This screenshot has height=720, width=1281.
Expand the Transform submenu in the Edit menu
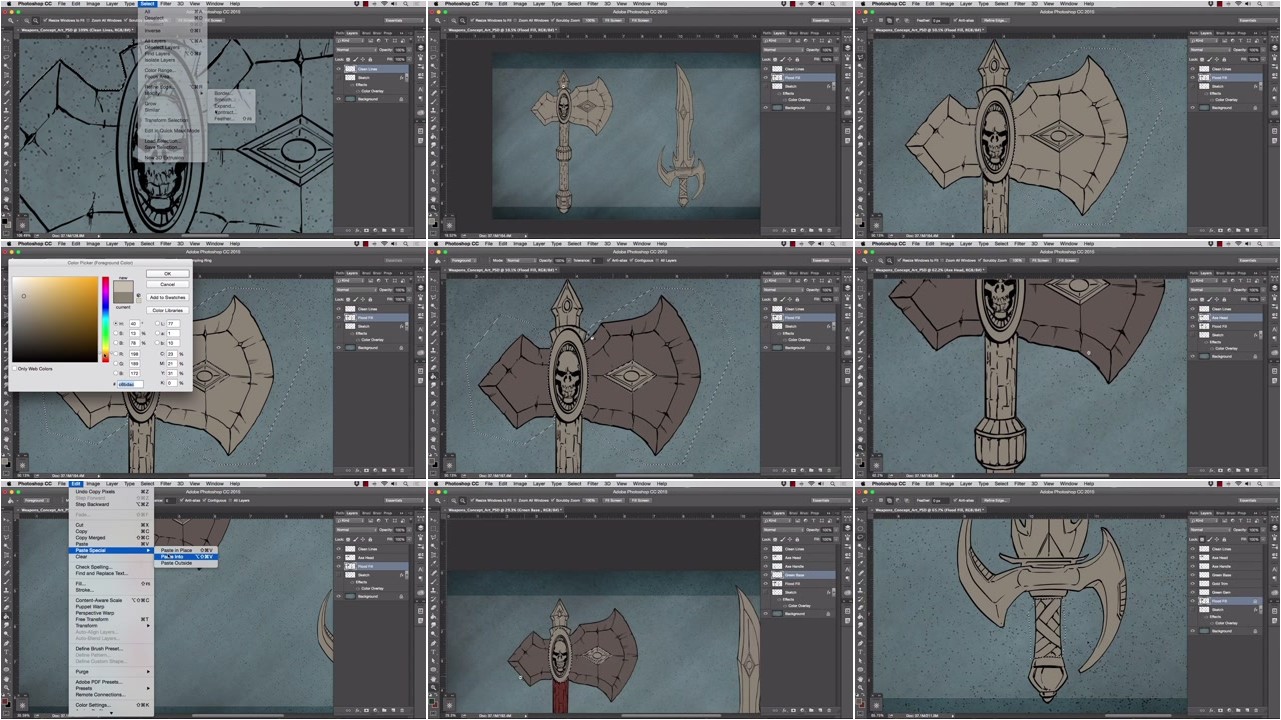pyautogui.click(x=111, y=626)
